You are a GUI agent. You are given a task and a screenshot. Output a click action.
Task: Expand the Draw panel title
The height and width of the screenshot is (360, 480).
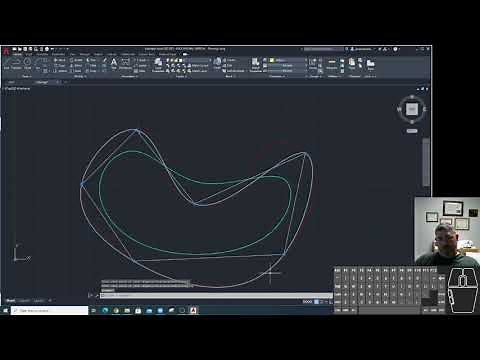tap(27, 76)
